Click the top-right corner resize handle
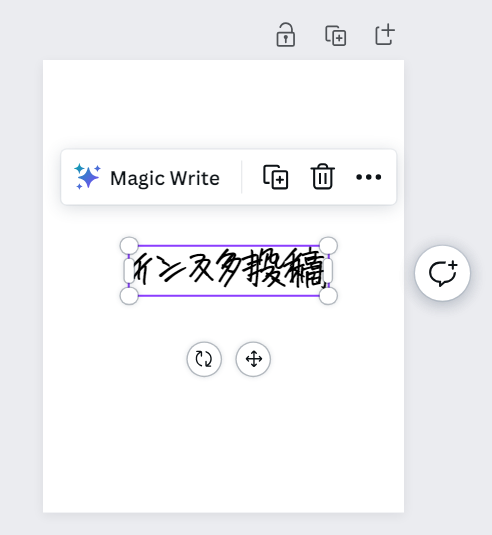The width and height of the screenshot is (492, 535). 328,246
